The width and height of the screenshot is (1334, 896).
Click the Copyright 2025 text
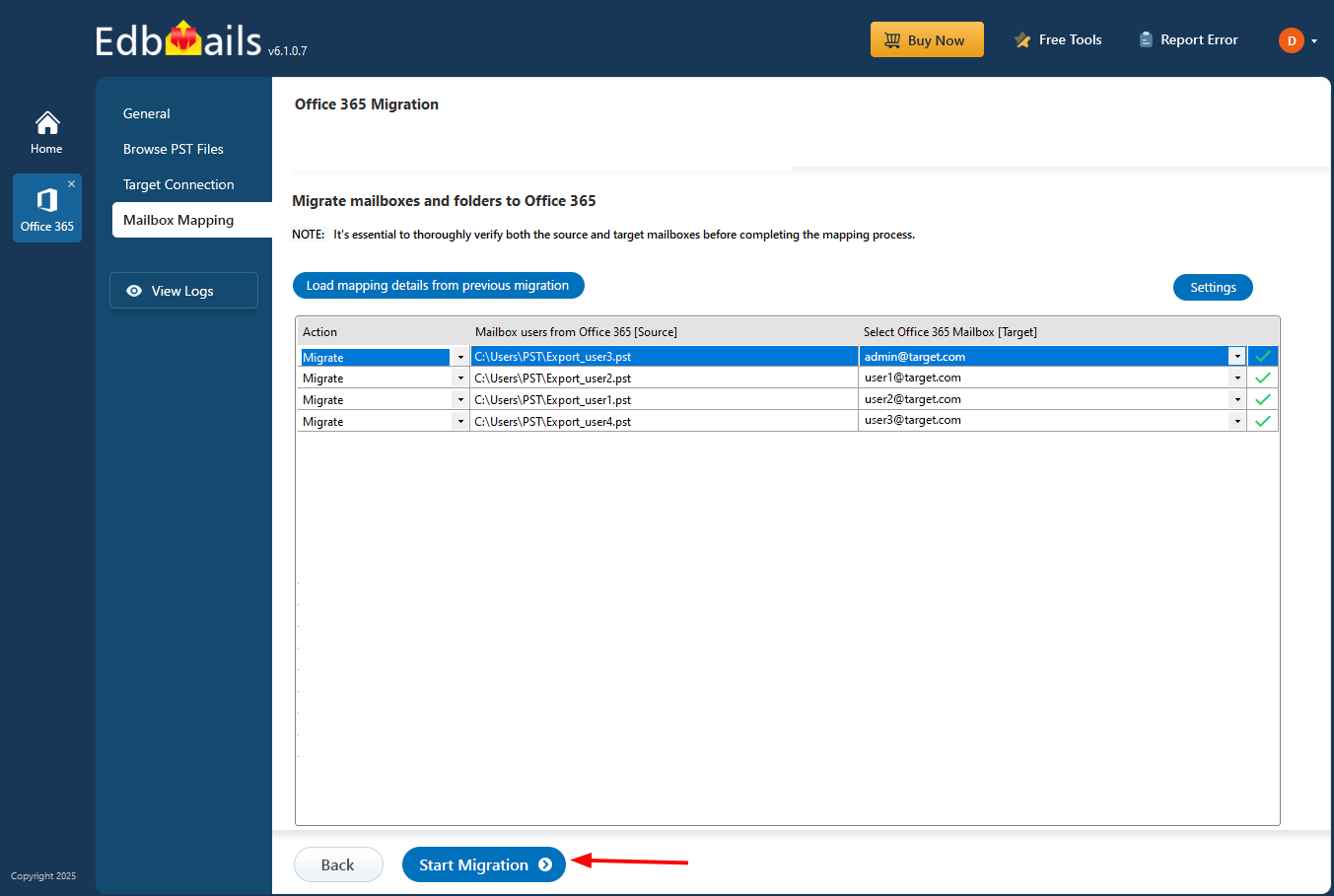click(43, 876)
